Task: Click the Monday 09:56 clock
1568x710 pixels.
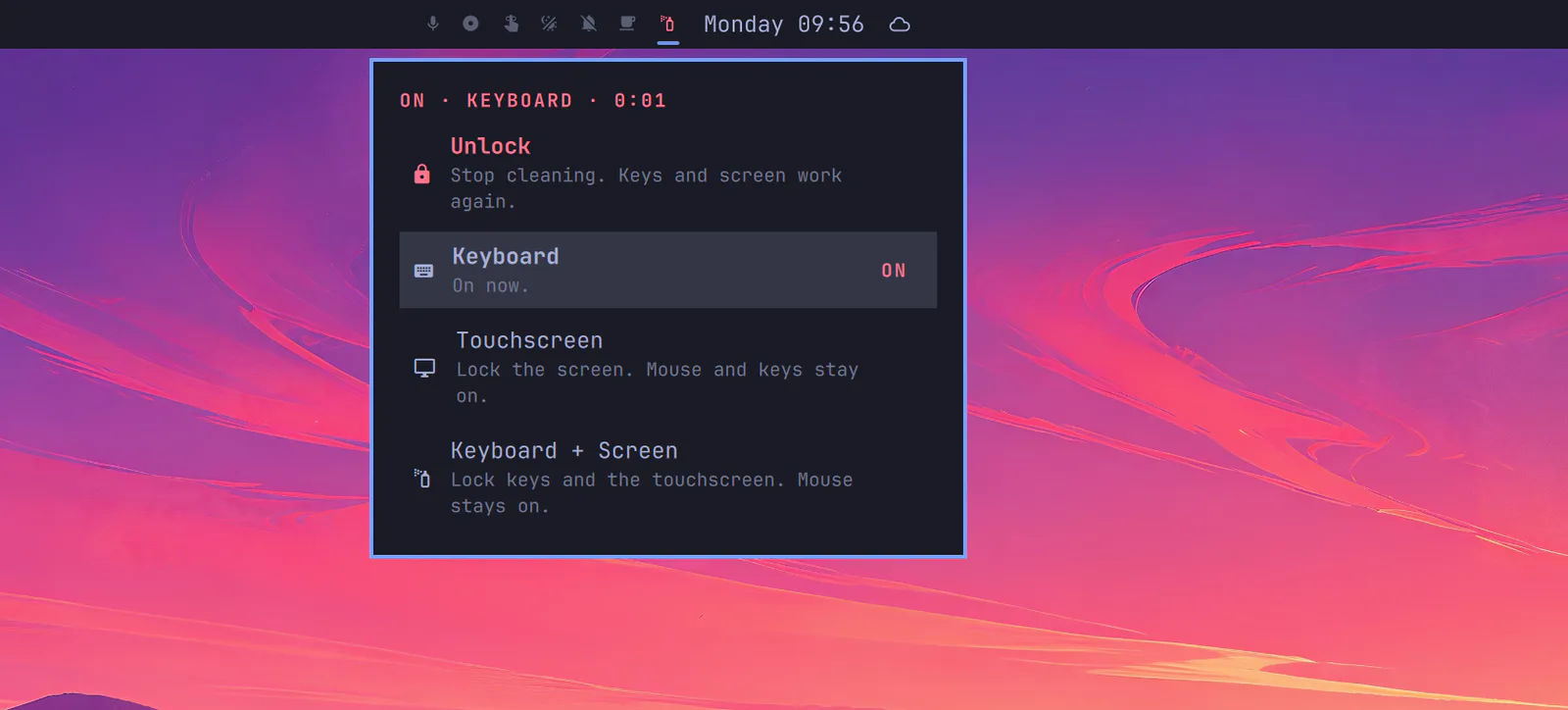Action: click(784, 25)
